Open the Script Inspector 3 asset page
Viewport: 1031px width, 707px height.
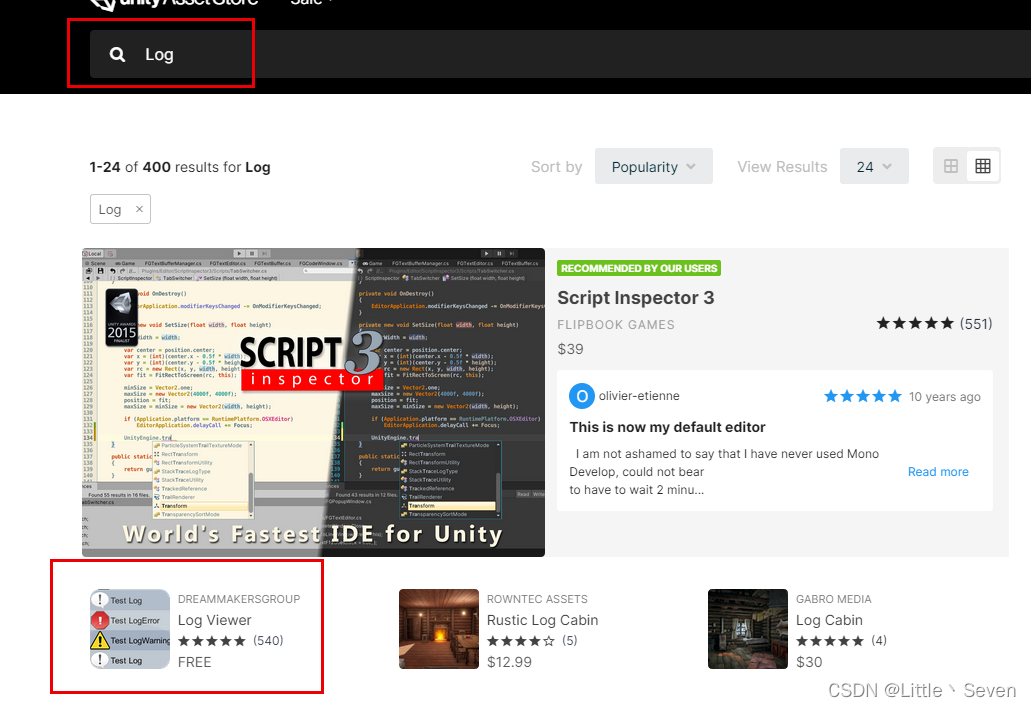pos(635,297)
